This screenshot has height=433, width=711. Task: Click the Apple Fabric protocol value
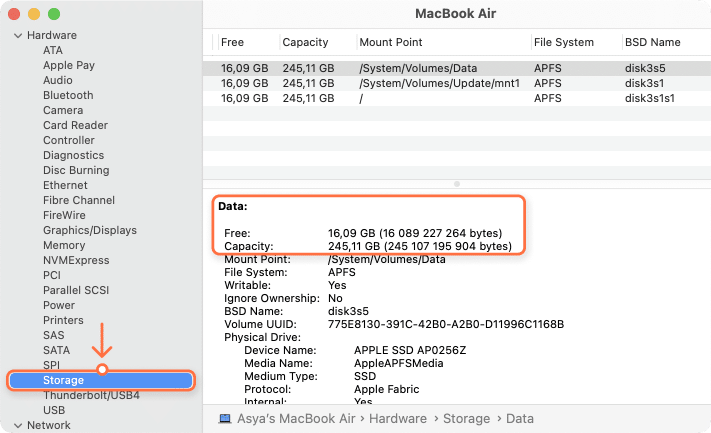click(x=386, y=389)
